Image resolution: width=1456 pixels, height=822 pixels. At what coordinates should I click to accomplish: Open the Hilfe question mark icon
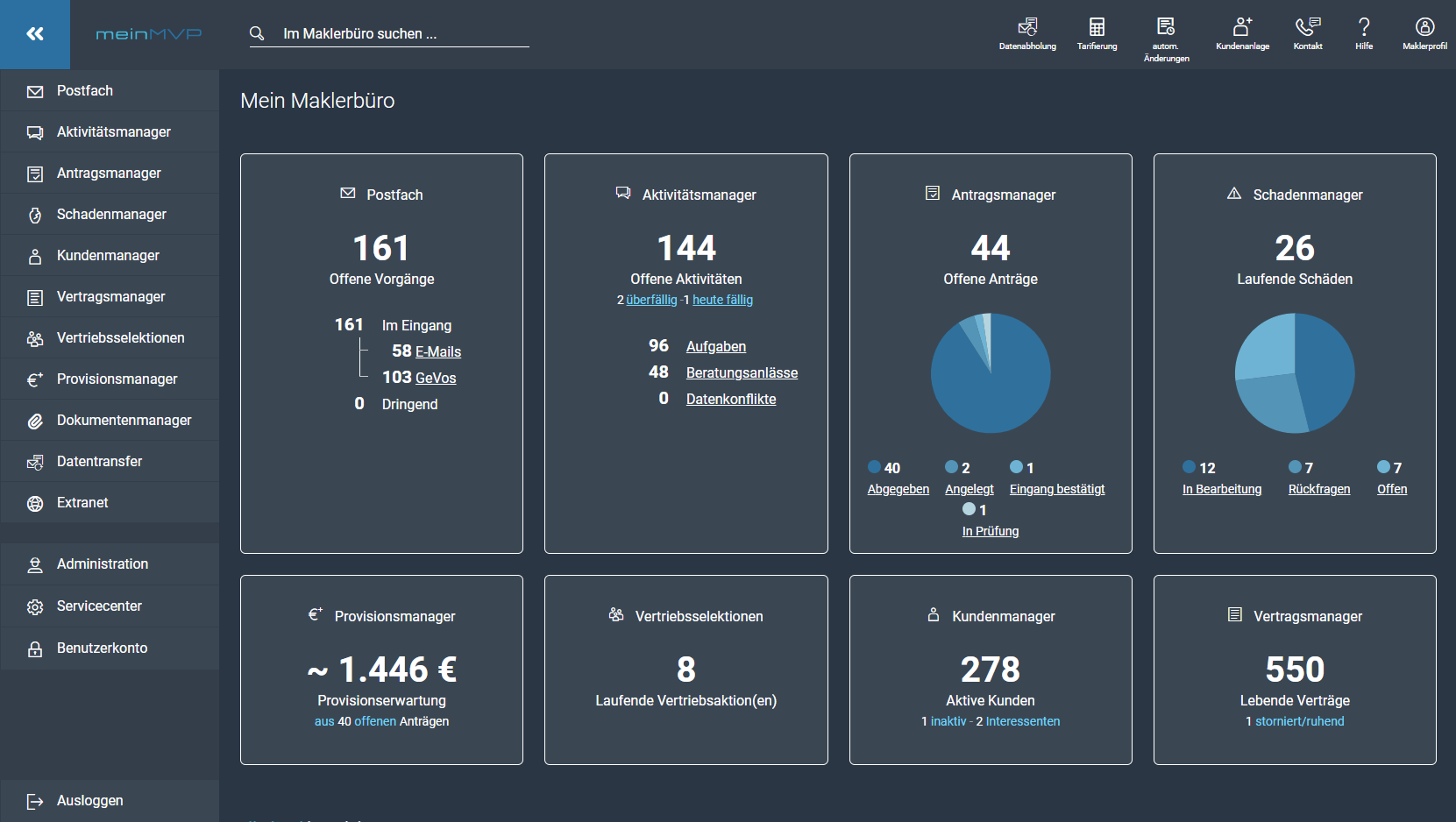[1364, 33]
